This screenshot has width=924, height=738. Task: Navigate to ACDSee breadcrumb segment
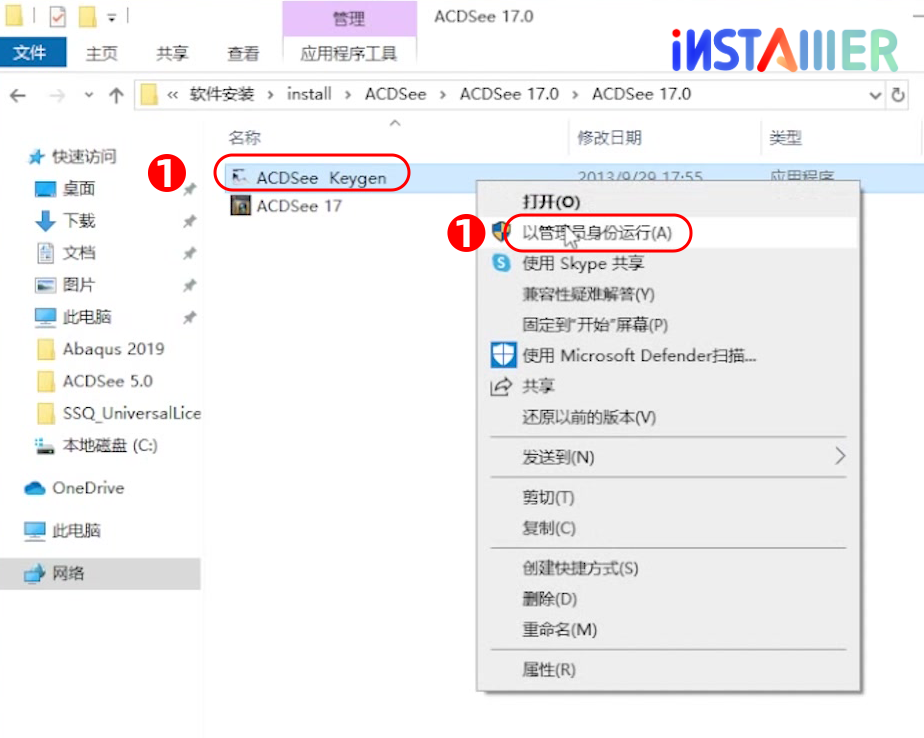[395, 94]
